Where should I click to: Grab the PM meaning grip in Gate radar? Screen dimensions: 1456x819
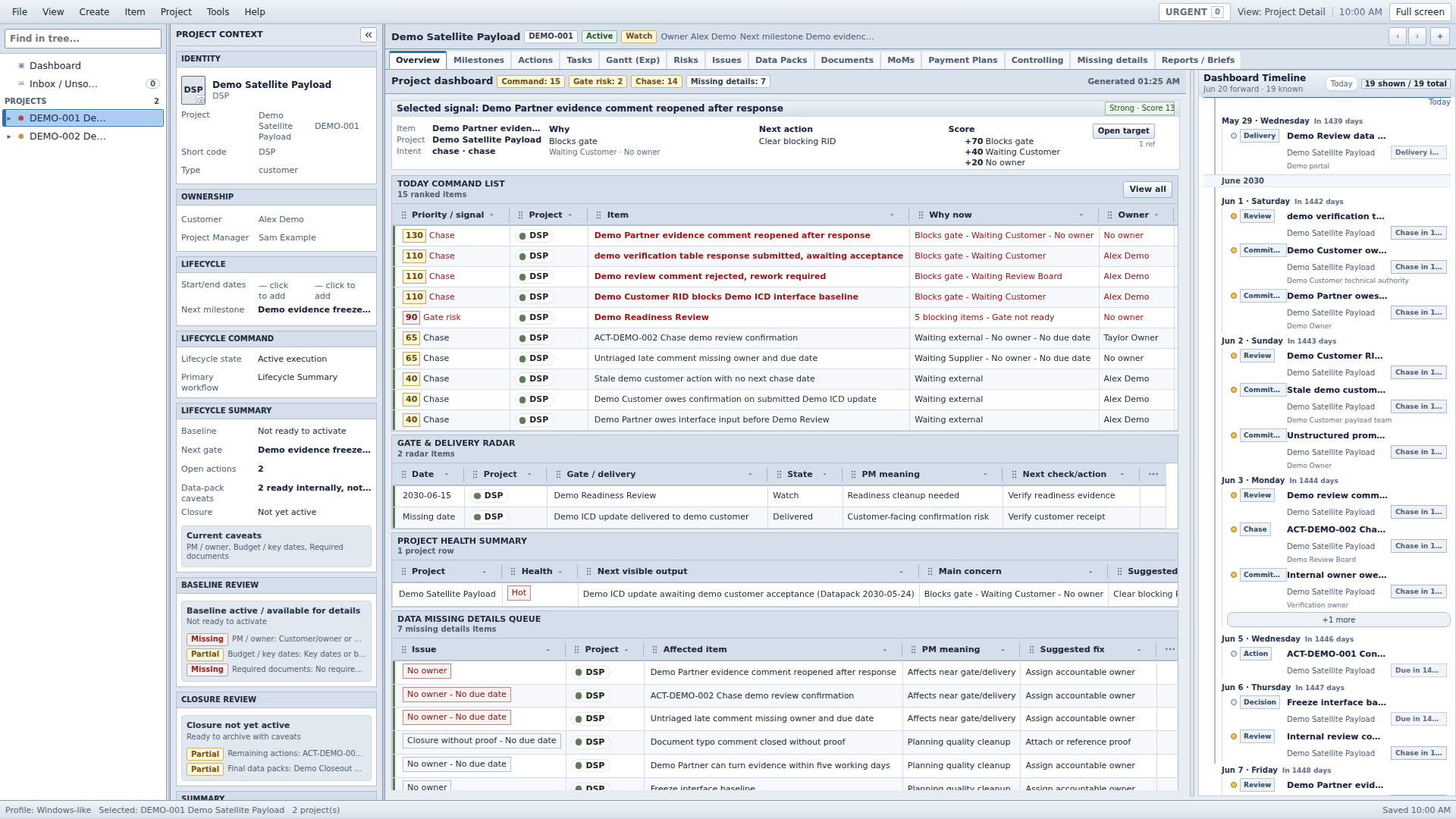click(x=854, y=475)
